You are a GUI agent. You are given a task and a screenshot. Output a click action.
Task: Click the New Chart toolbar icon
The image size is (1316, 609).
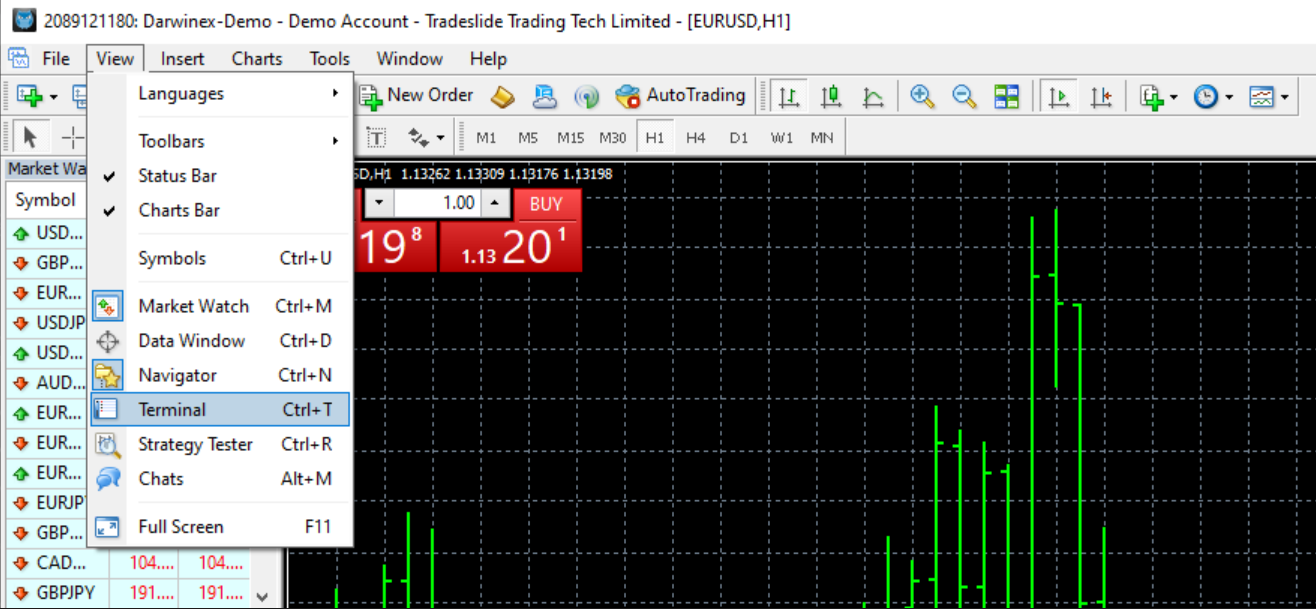click(x=28, y=96)
